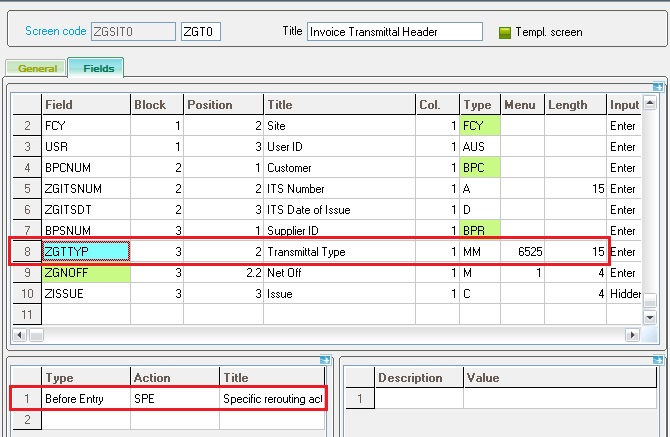The image size is (670, 437).
Task: Select the ZGTTYP field cell
Action: pyautogui.click(x=86, y=252)
